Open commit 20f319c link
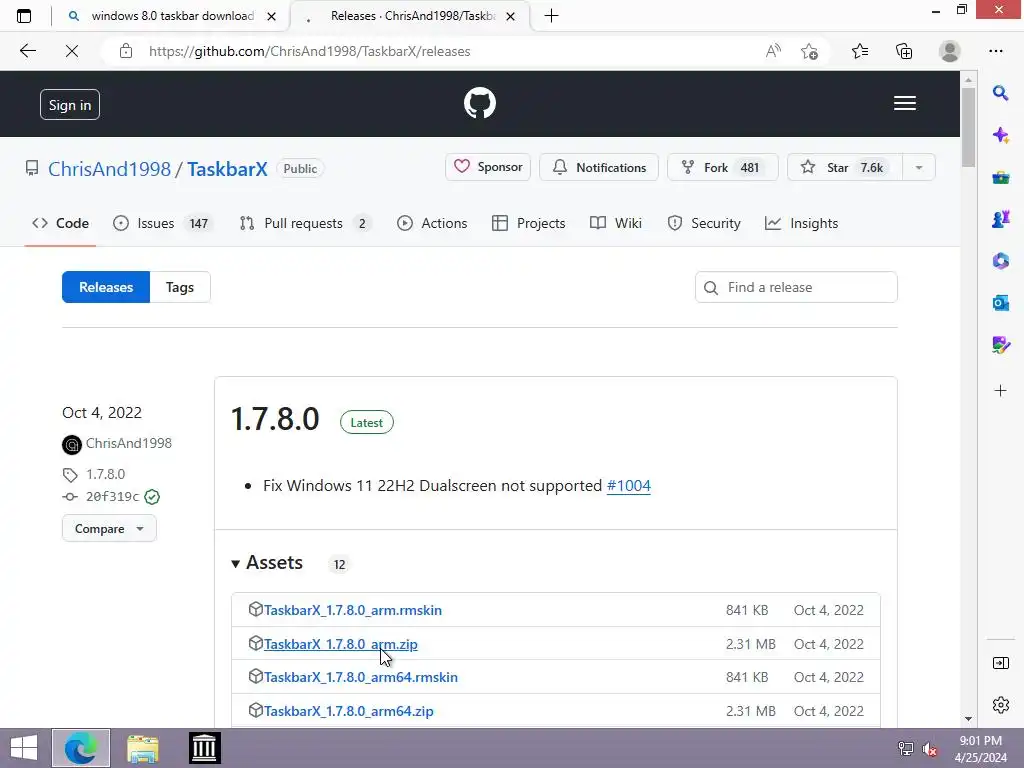 112,497
